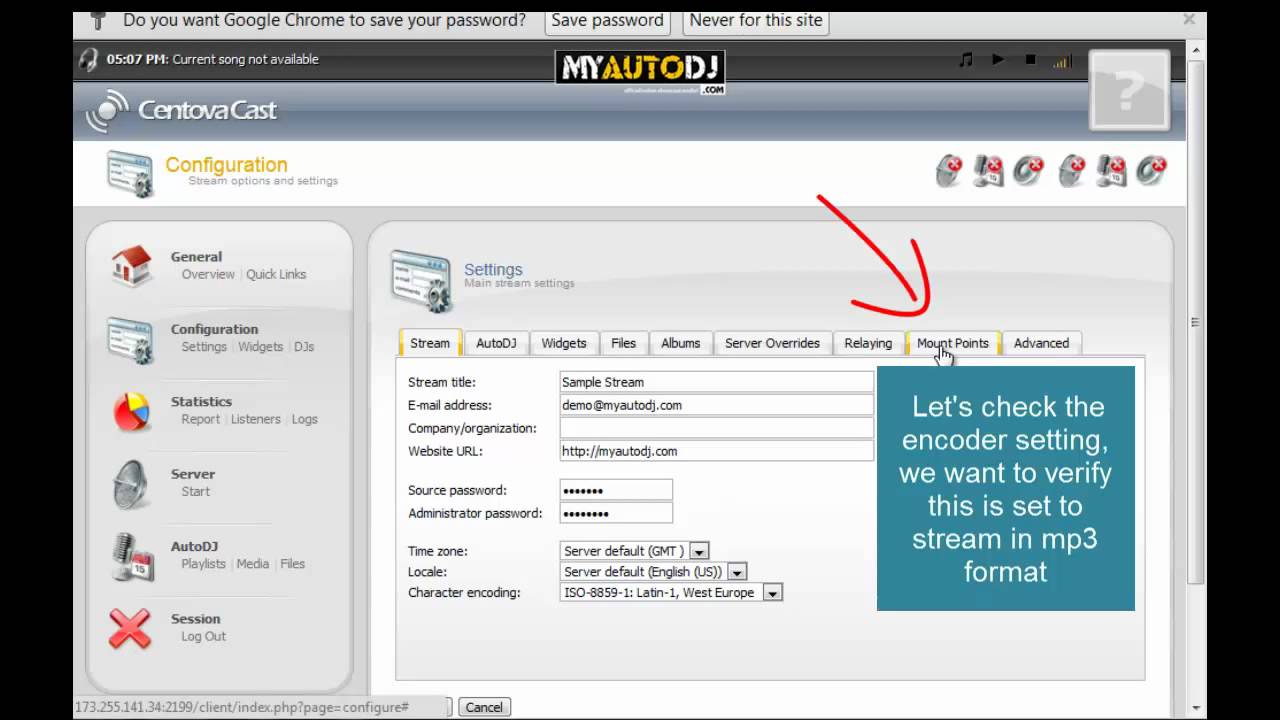Screen dimensions: 1280x720
Task: Switch to the Advanced tab
Action: (1041, 343)
